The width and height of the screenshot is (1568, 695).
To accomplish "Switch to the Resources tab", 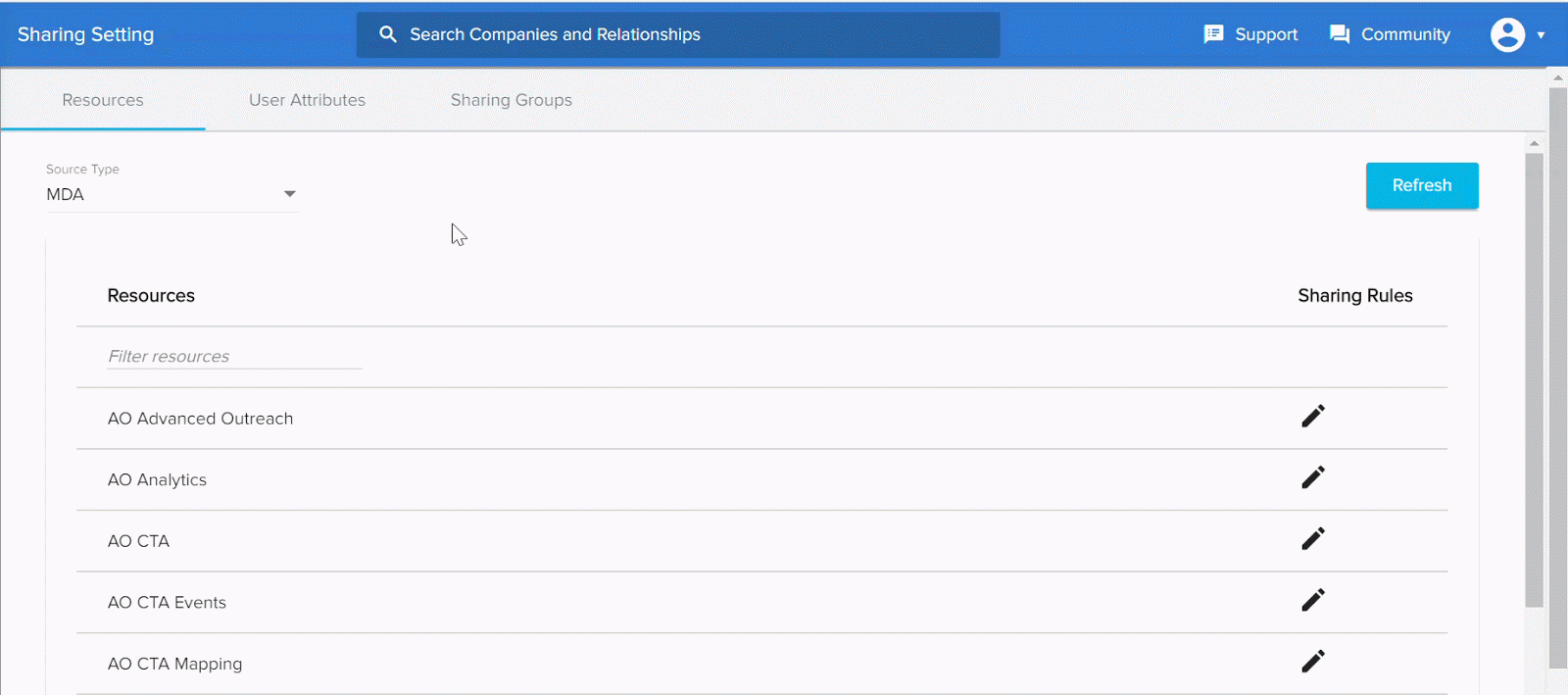I will coord(103,100).
